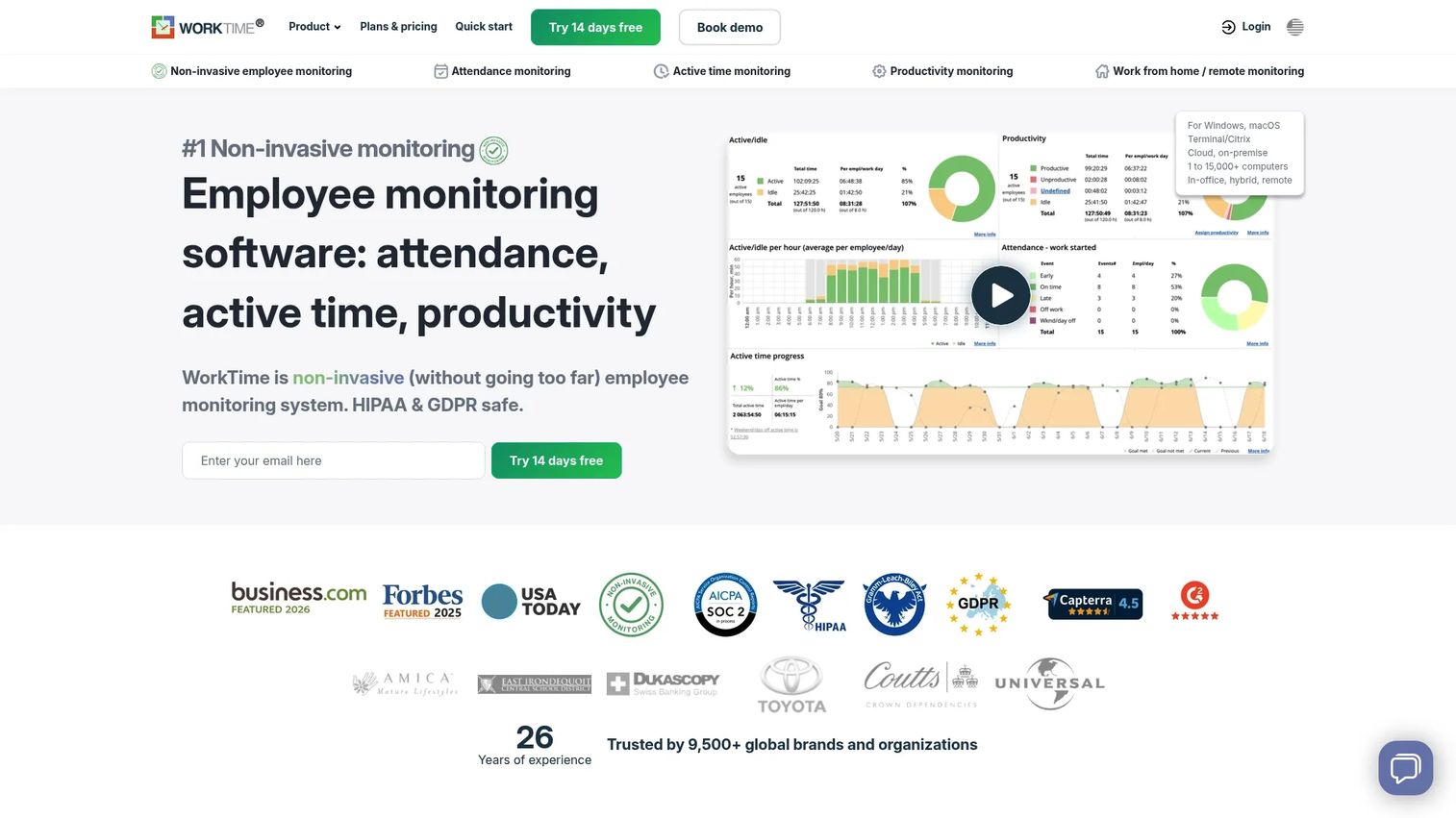Click the Active time progress chart
Screen dimensions: 1456x818
1000,402
